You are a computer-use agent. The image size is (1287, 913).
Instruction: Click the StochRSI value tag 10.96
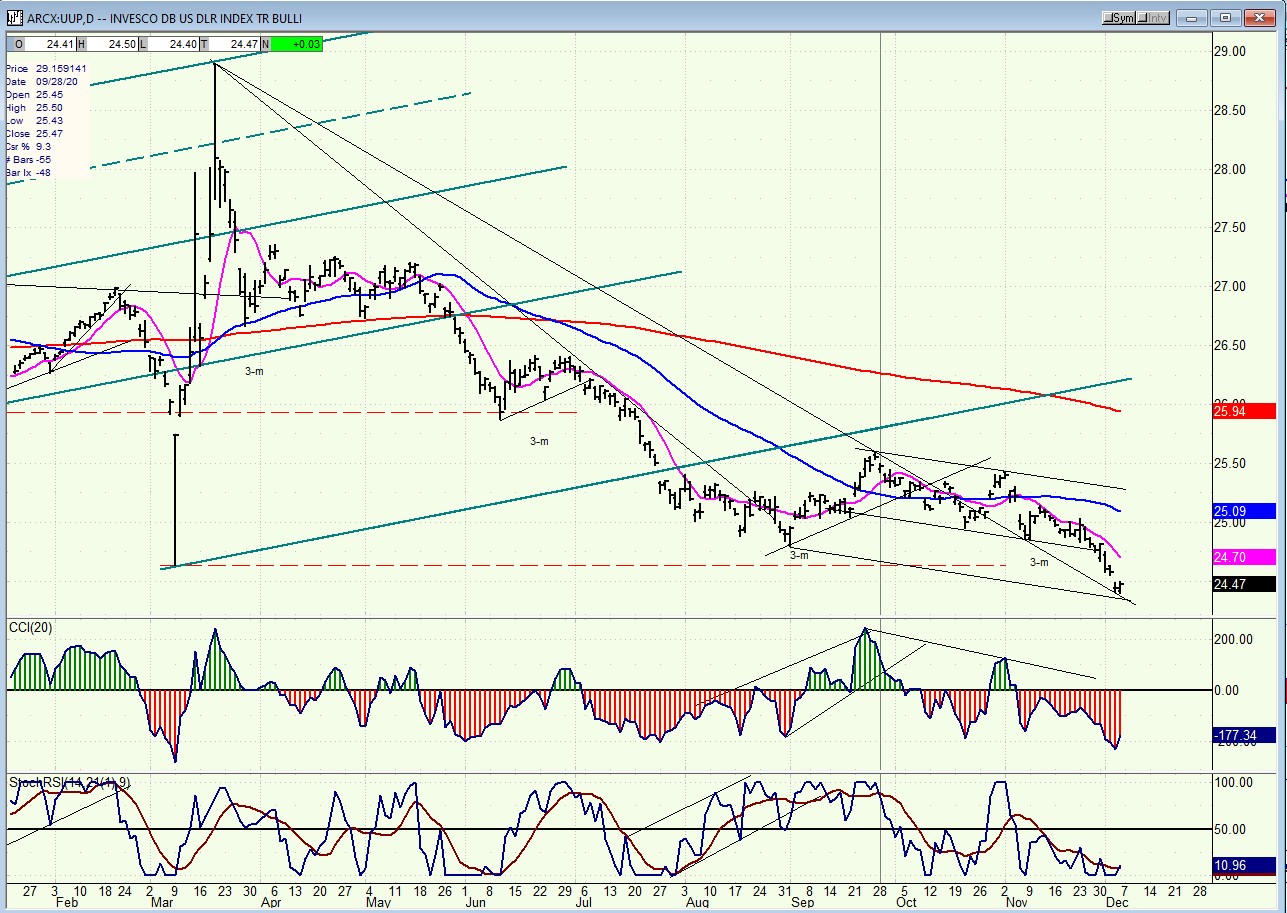[1243, 865]
